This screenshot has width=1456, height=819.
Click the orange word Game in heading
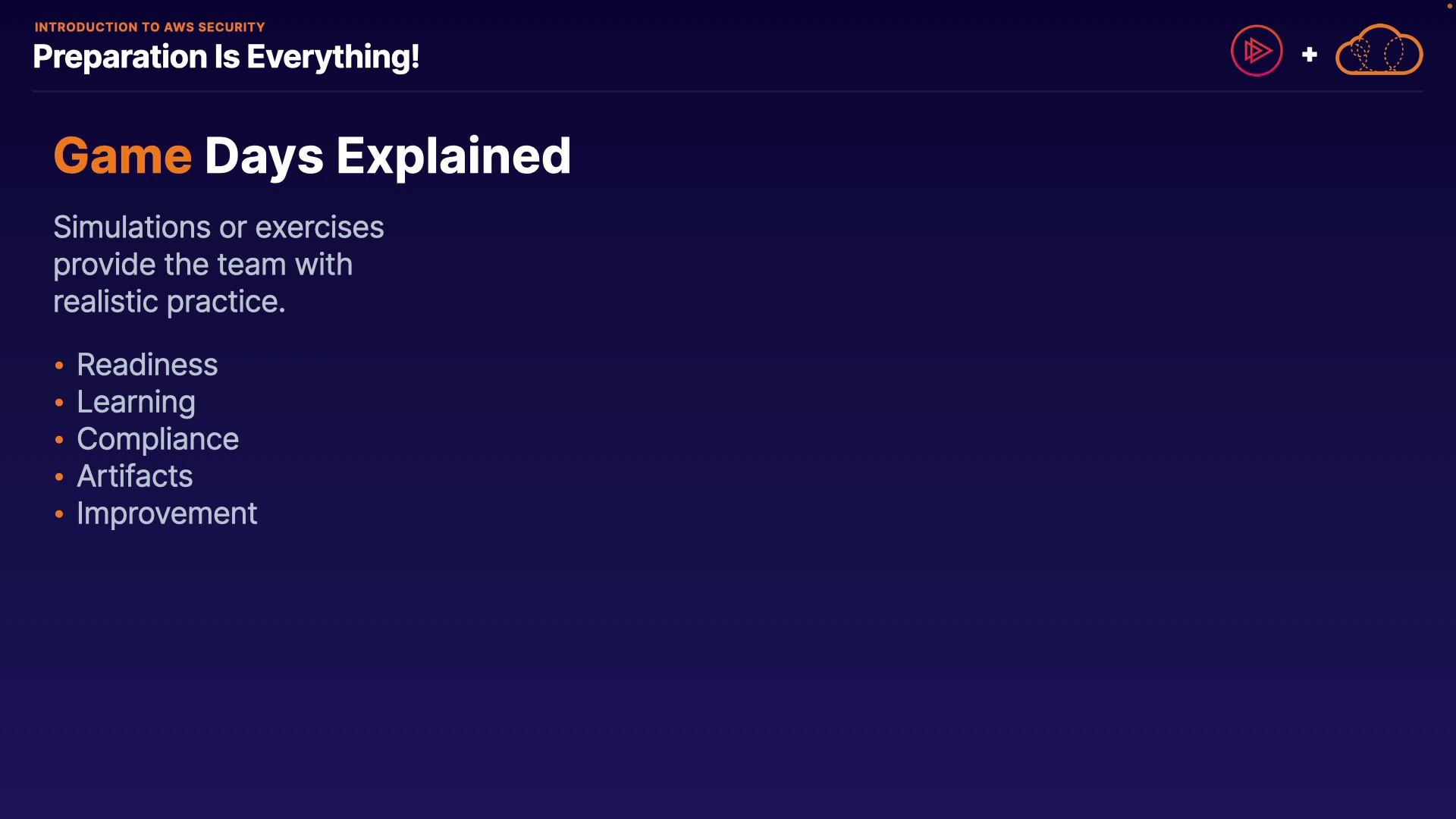pyautogui.click(x=122, y=155)
